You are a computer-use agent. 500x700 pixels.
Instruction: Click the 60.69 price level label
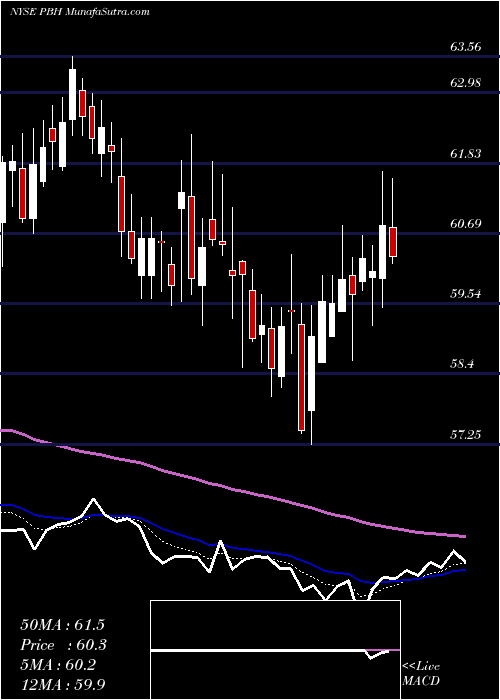[x=466, y=224]
